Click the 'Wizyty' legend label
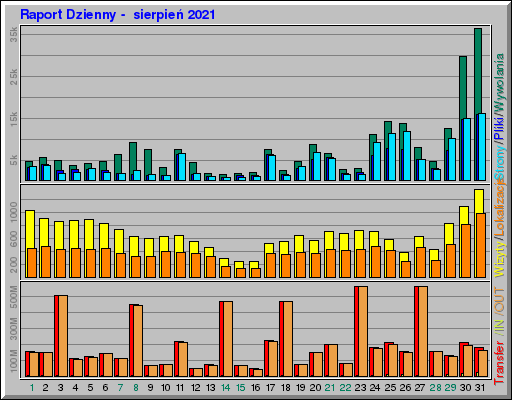Viewport: 512px width, 400px height. coord(500,258)
